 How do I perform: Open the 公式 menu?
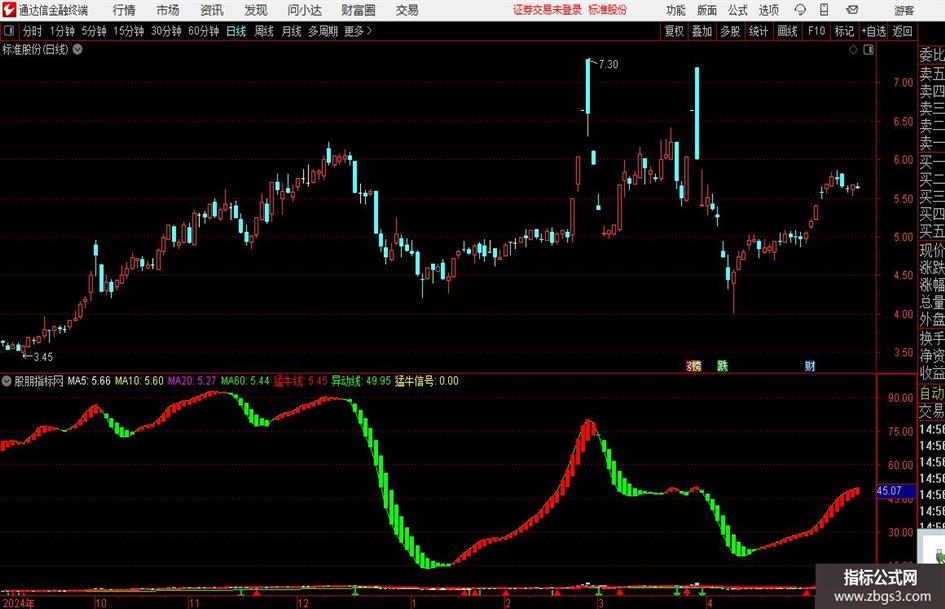coord(738,10)
